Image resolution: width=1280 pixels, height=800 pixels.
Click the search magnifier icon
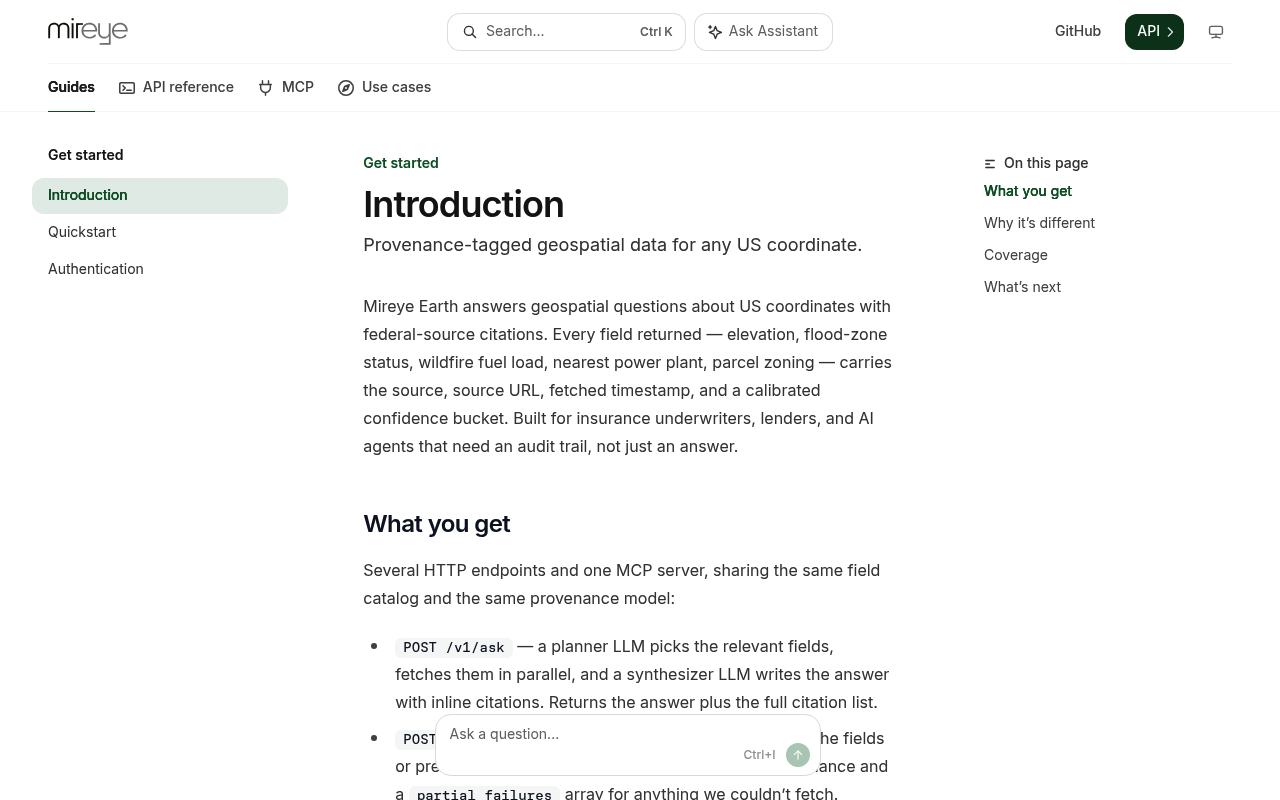(469, 32)
